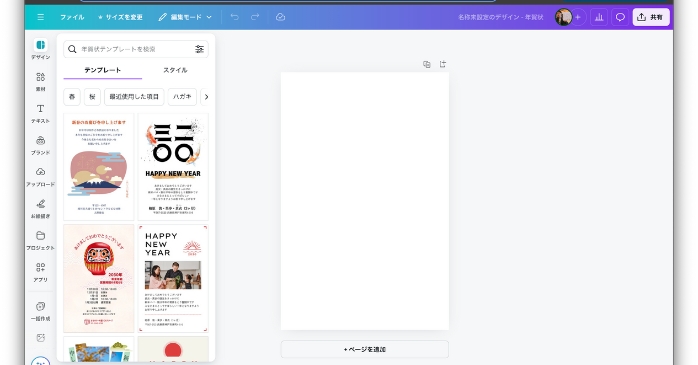
Task: Open the 素材 elements panel
Action: coord(41,81)
